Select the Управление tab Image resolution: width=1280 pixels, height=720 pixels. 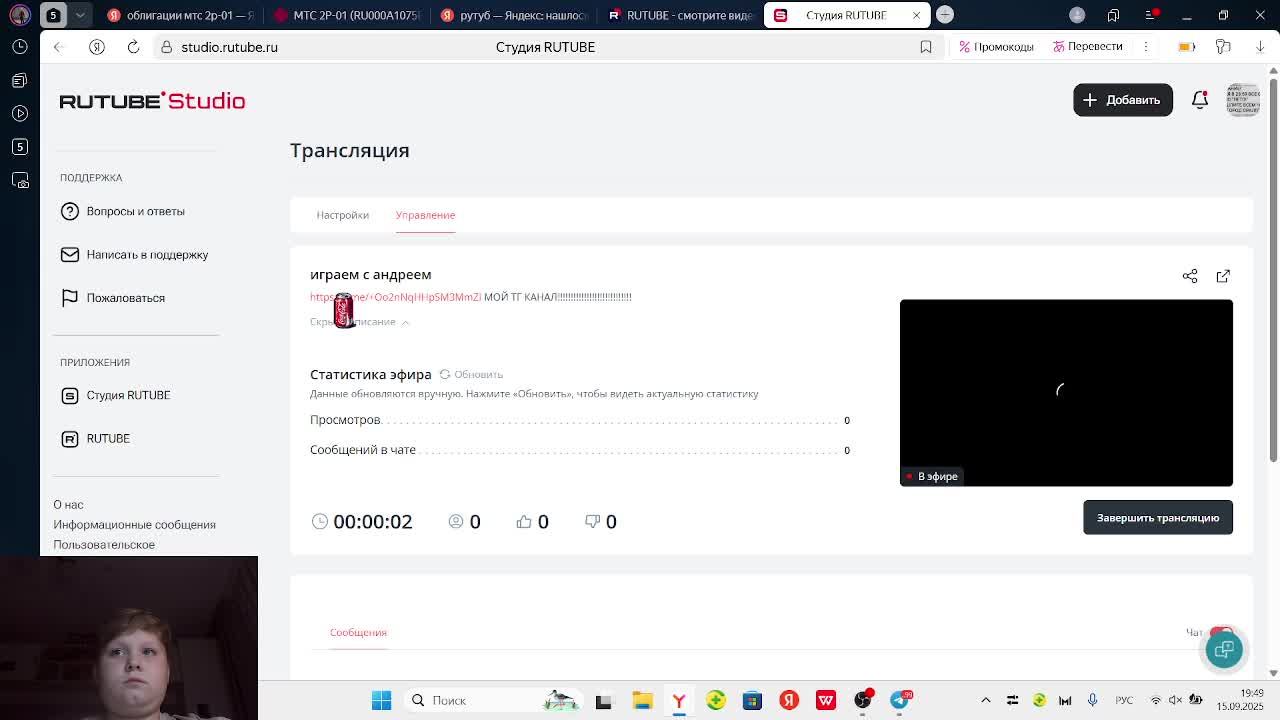(425, 215)
